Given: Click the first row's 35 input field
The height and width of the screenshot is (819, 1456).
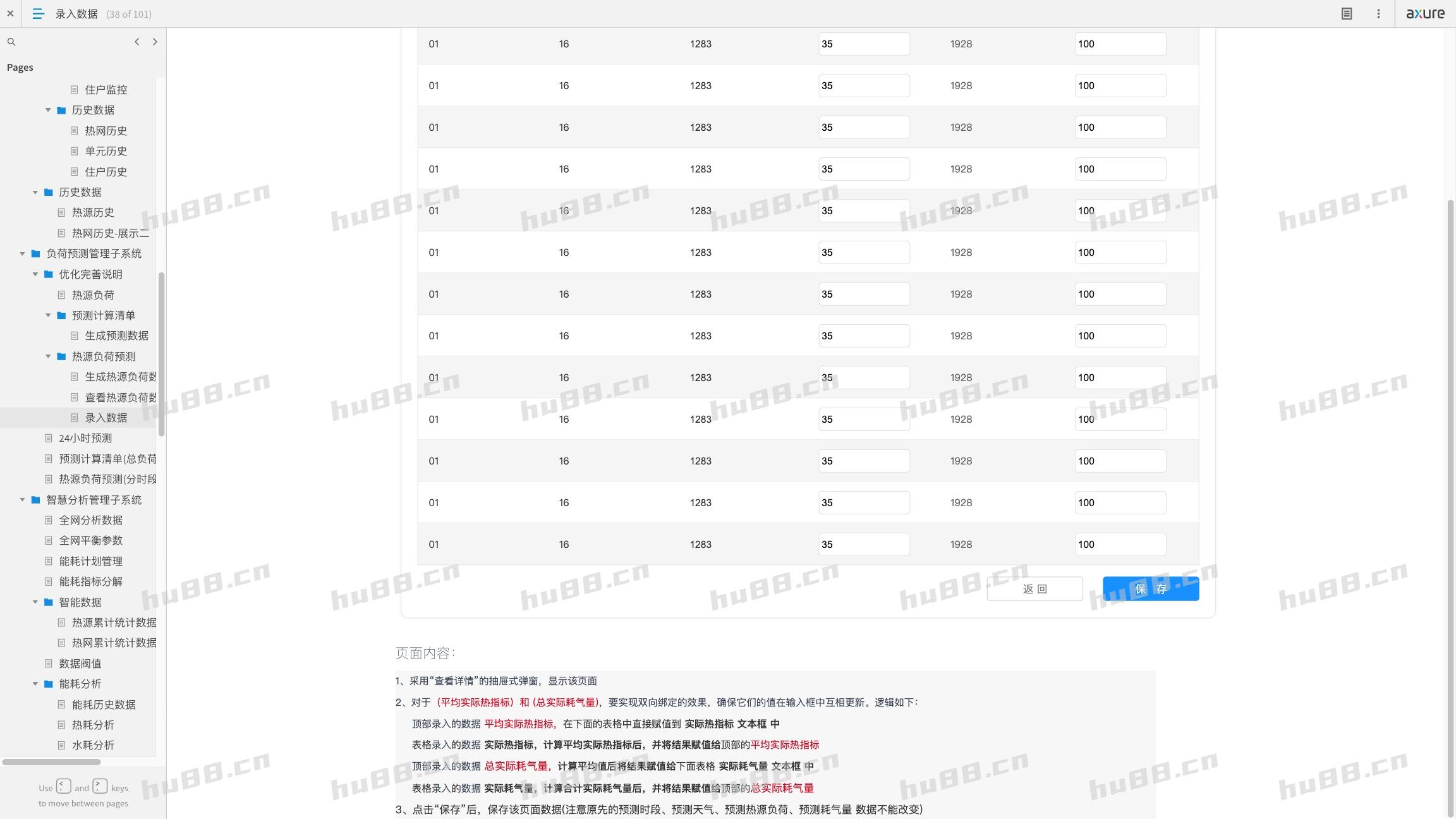Looking at the screenshot, I should [863, 44].
